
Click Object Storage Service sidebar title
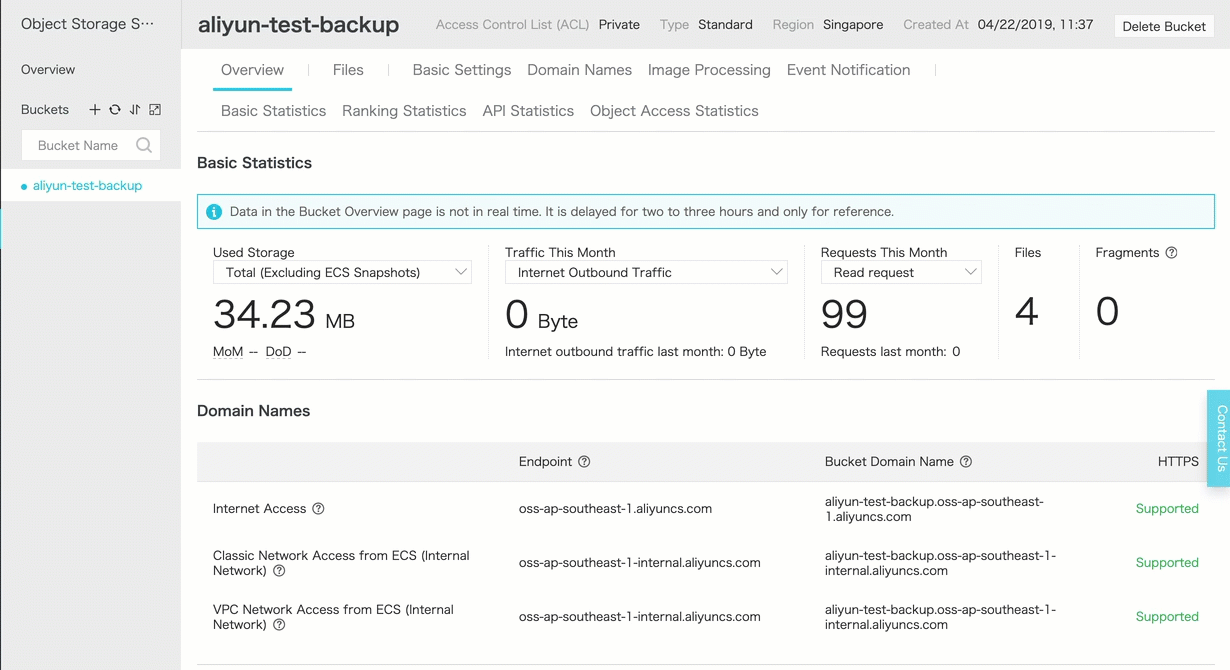click(x=88, y=24)
